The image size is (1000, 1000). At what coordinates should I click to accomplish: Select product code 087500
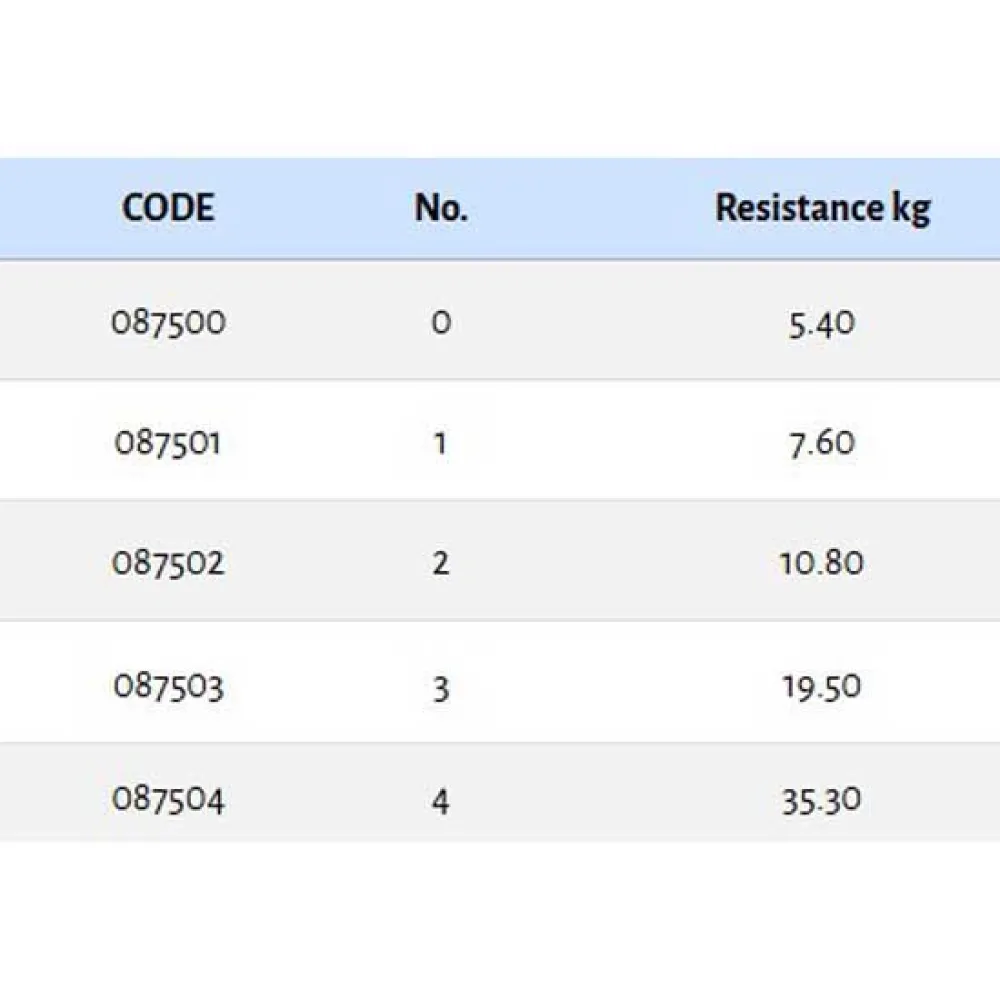[168, 323]
